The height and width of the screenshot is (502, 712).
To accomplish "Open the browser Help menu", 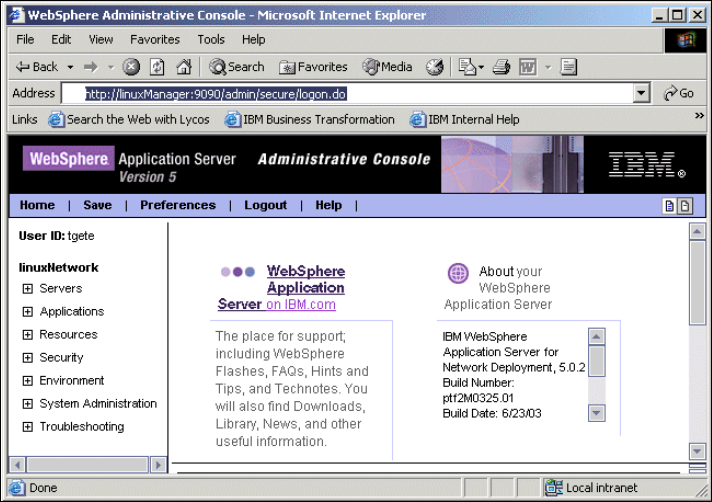I will coord(253,39).
